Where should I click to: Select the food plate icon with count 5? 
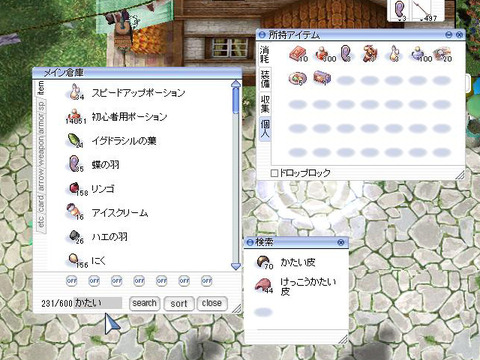point(297,79)
